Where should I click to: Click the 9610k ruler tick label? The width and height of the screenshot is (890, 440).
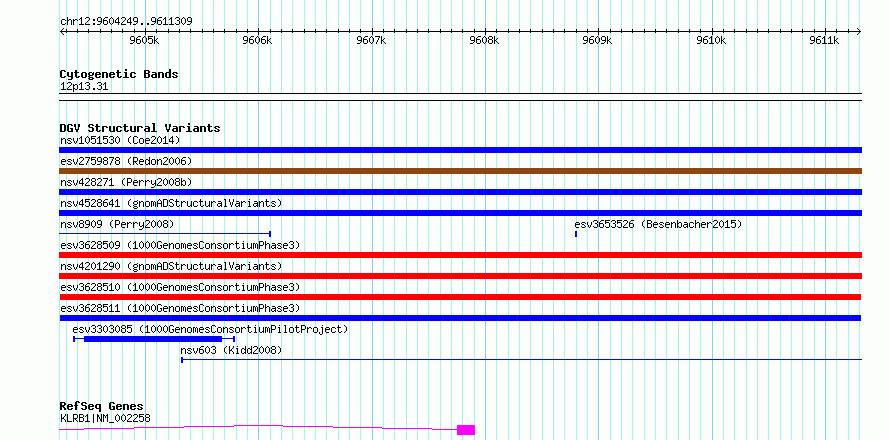(711, 40)
